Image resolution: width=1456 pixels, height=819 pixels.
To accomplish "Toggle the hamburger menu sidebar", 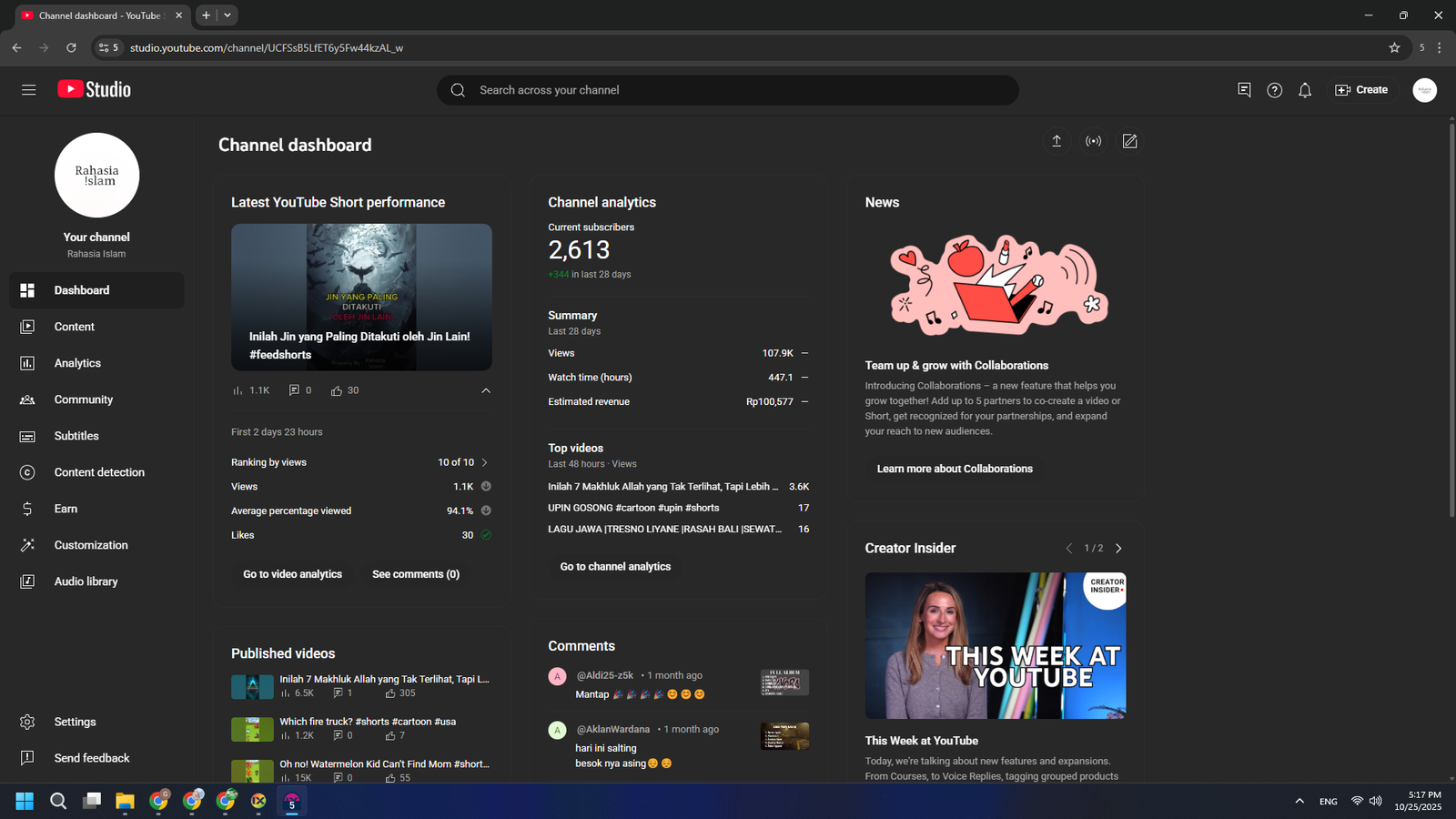I will (x=28, y=90).
